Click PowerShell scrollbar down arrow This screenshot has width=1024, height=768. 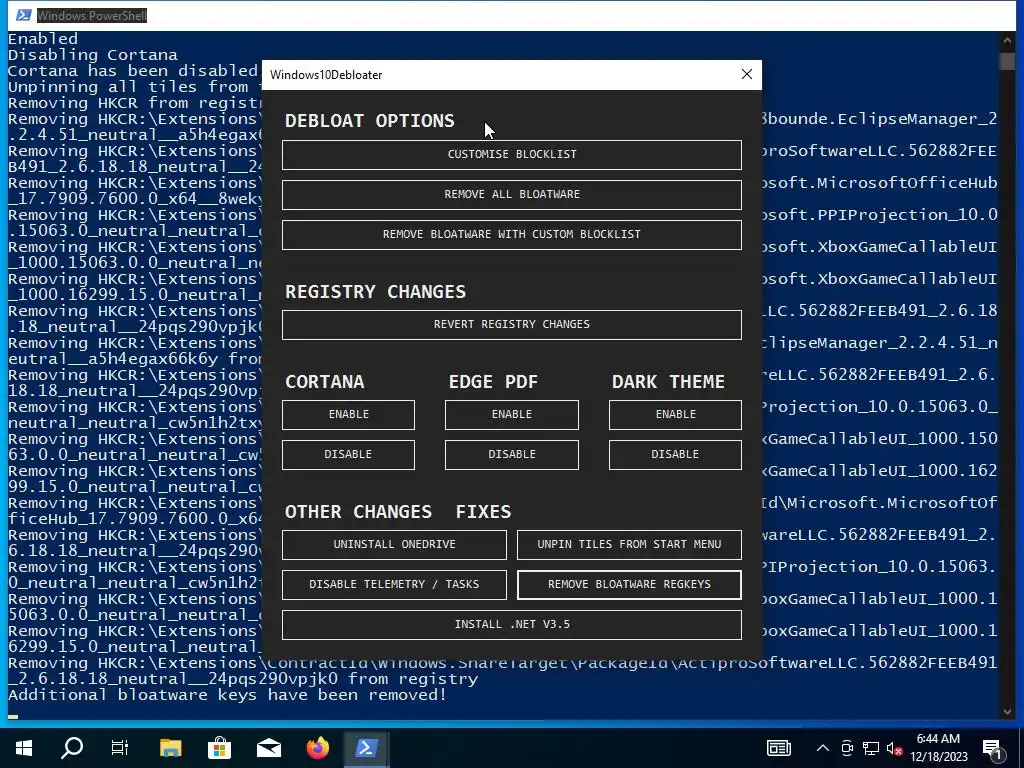pos(1006,711)
